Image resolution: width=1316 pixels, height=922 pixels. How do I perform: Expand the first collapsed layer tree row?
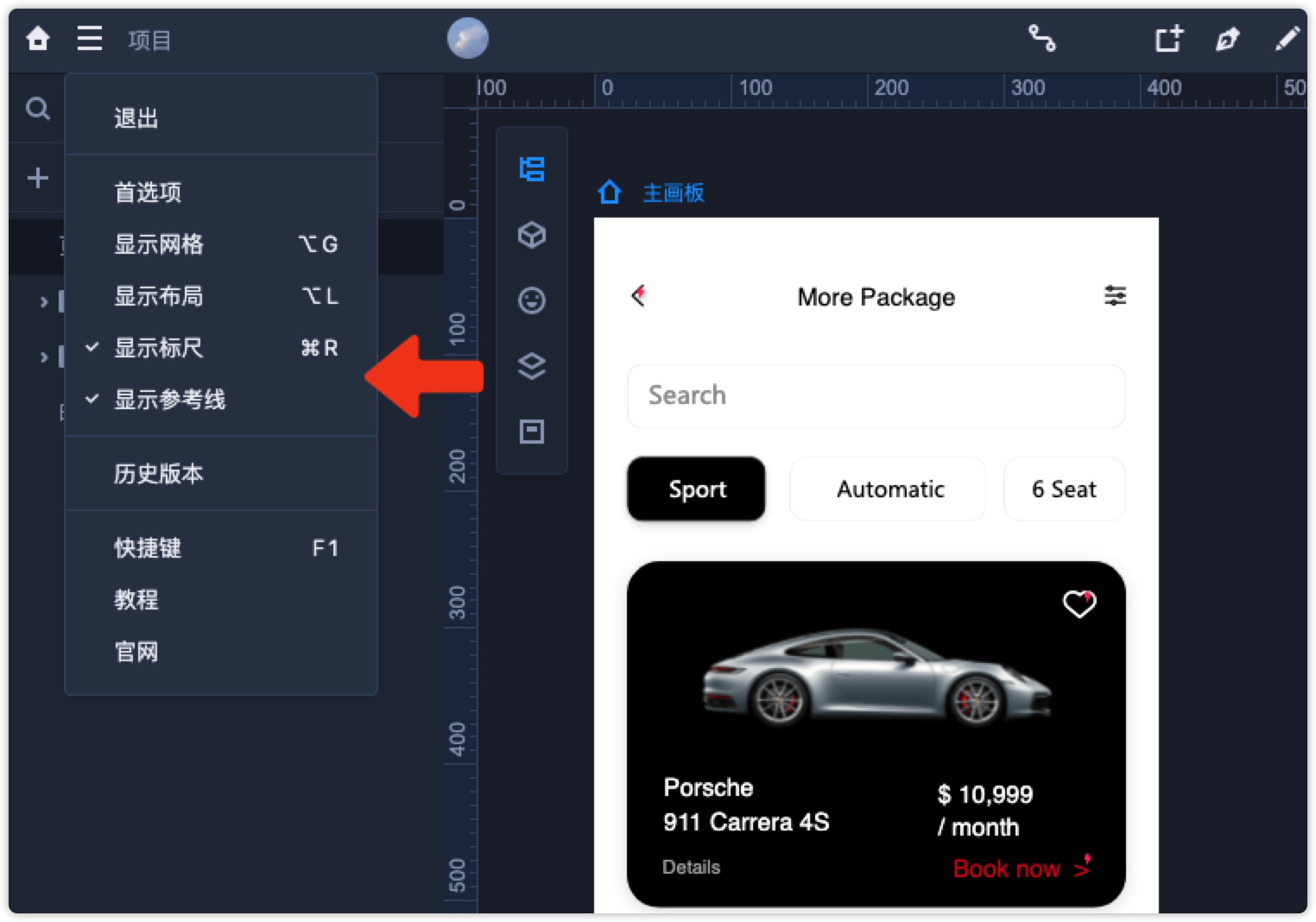pos(43,302)
